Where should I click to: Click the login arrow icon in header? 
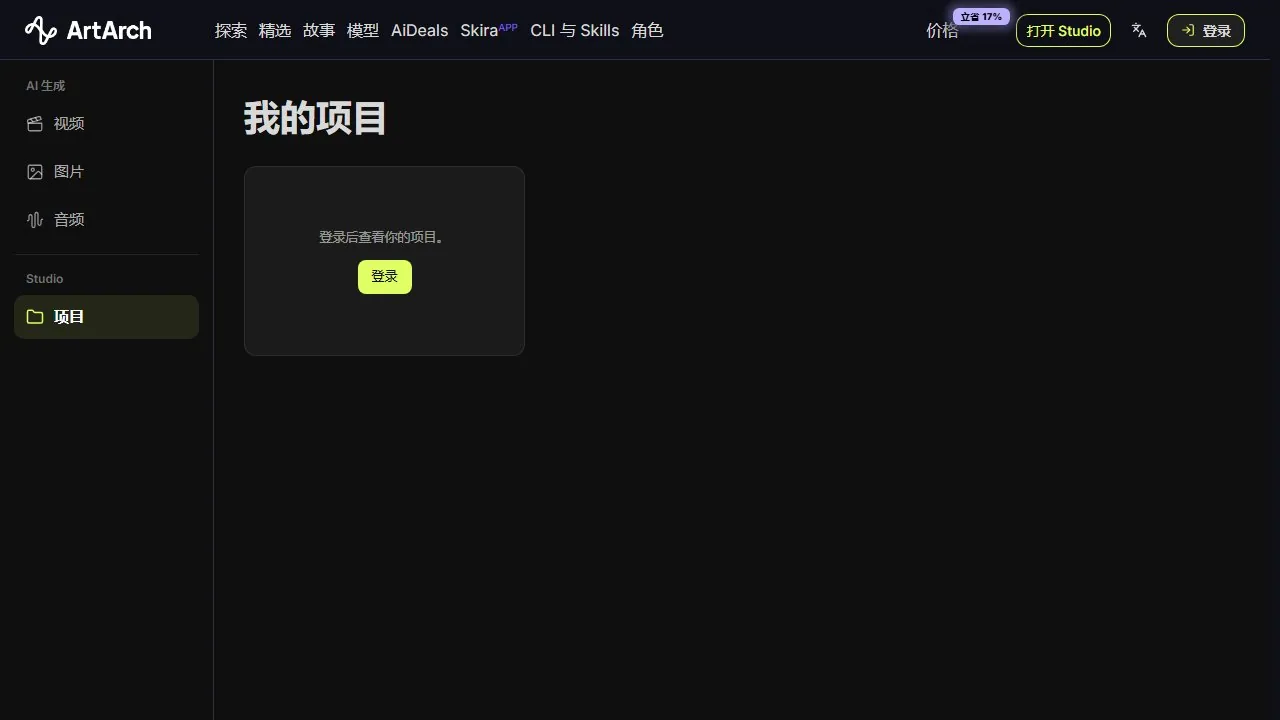click(1188, 31)
